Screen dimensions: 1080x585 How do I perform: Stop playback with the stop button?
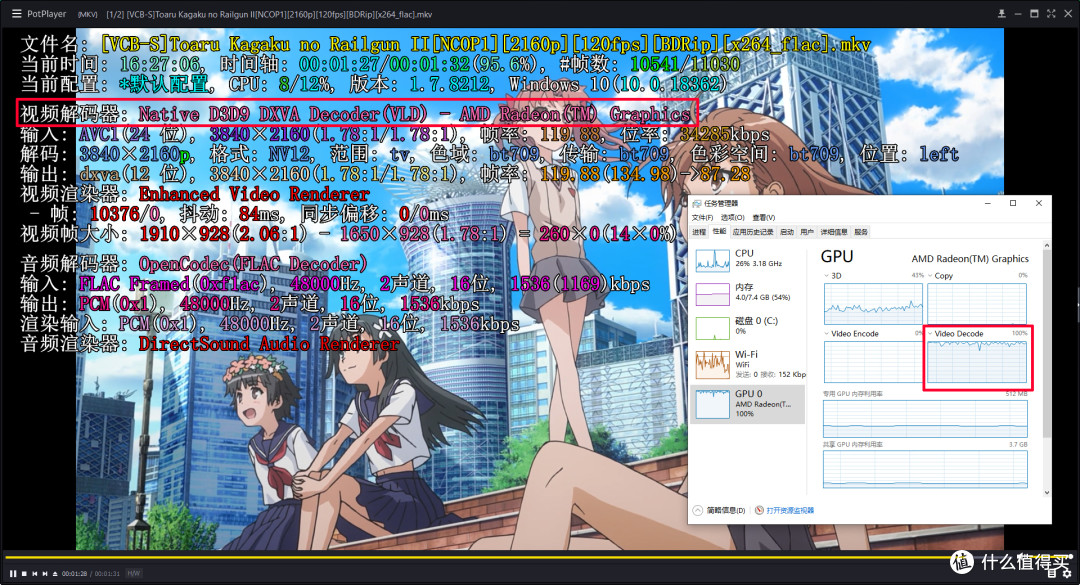click(24, 573)
